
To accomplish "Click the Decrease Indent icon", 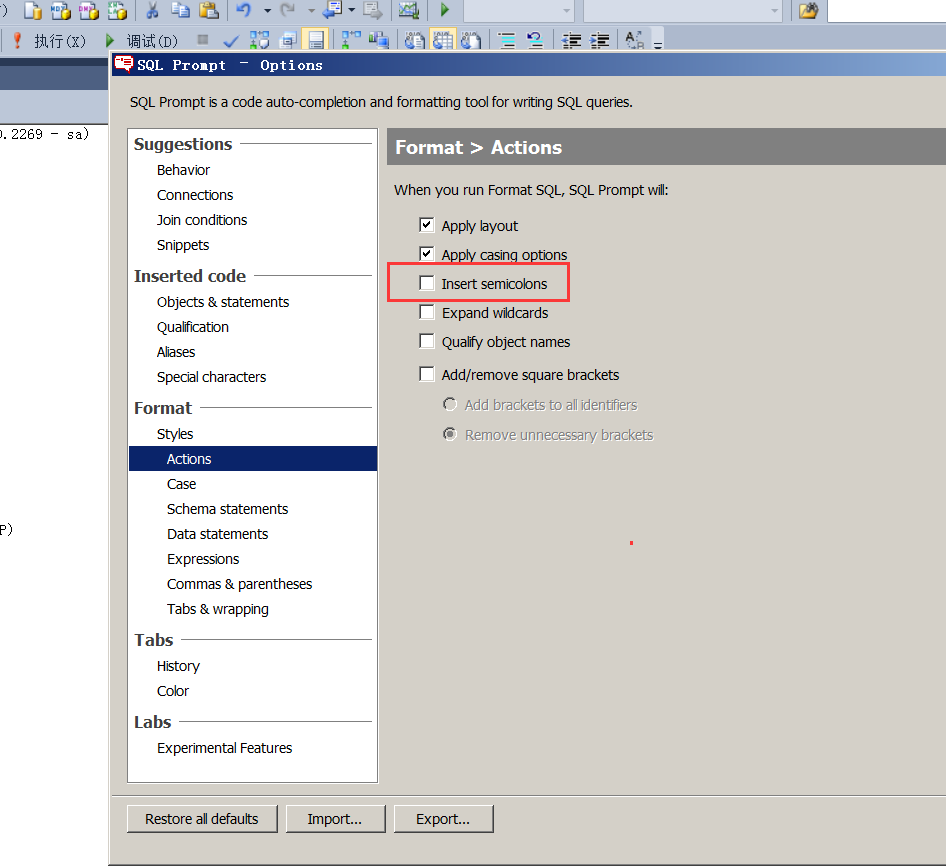I will (x=571, y=40).
